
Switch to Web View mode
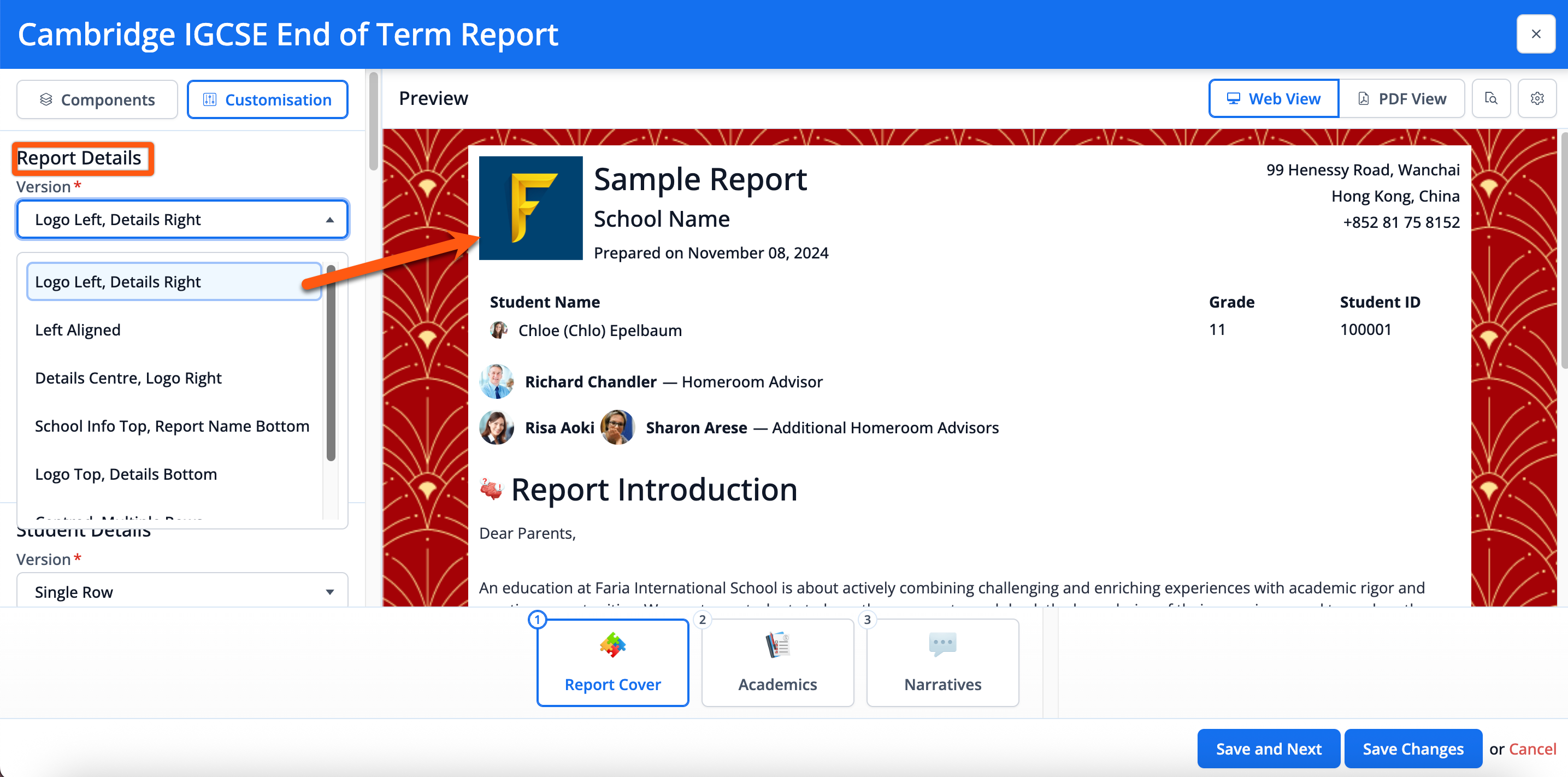(x=1274, y=99)
